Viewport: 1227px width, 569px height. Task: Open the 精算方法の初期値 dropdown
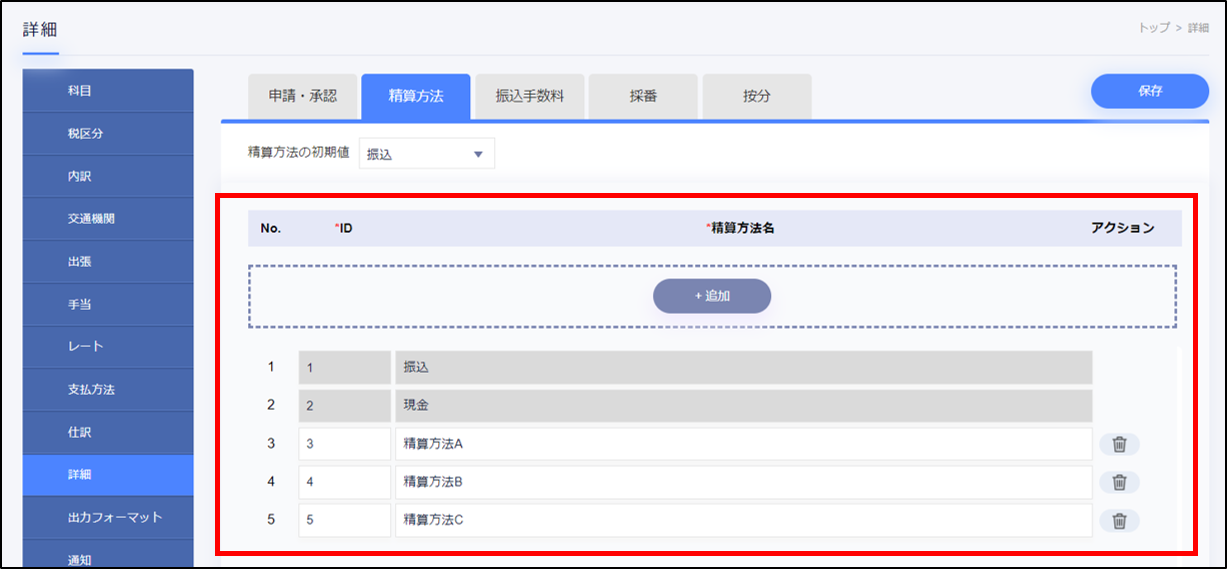point(426,154)
